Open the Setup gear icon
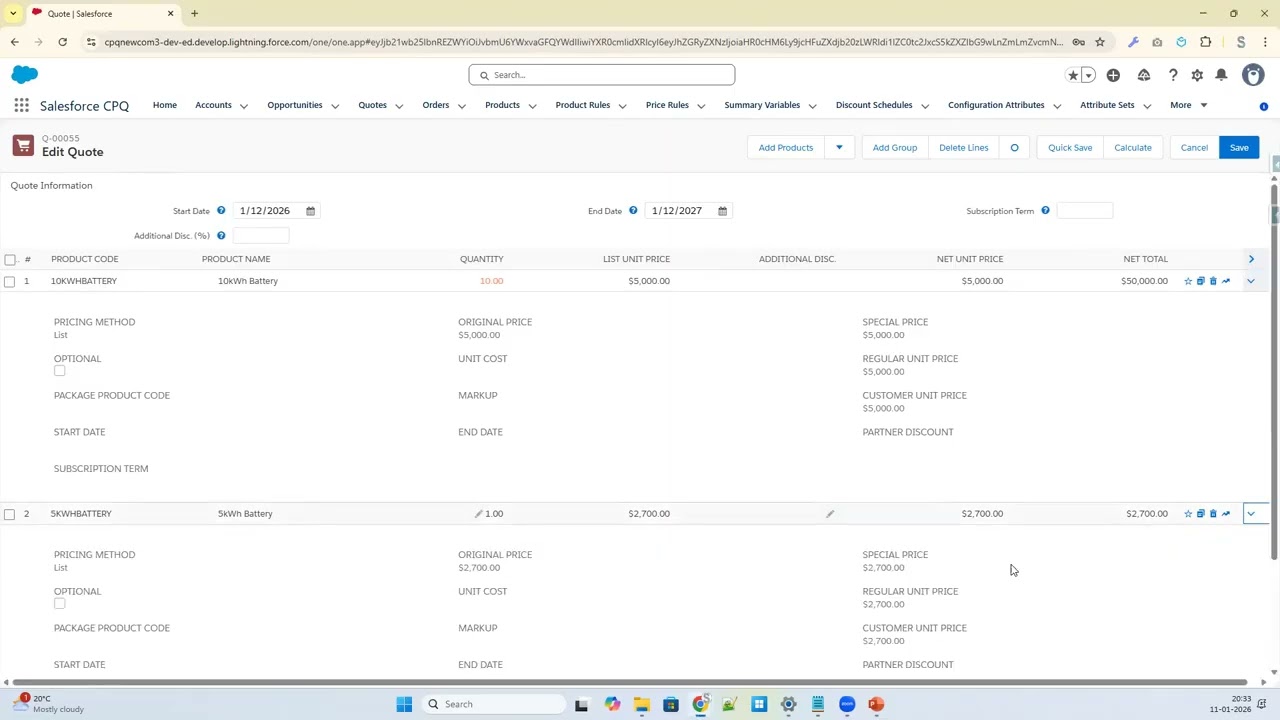 click(1197, 75)
